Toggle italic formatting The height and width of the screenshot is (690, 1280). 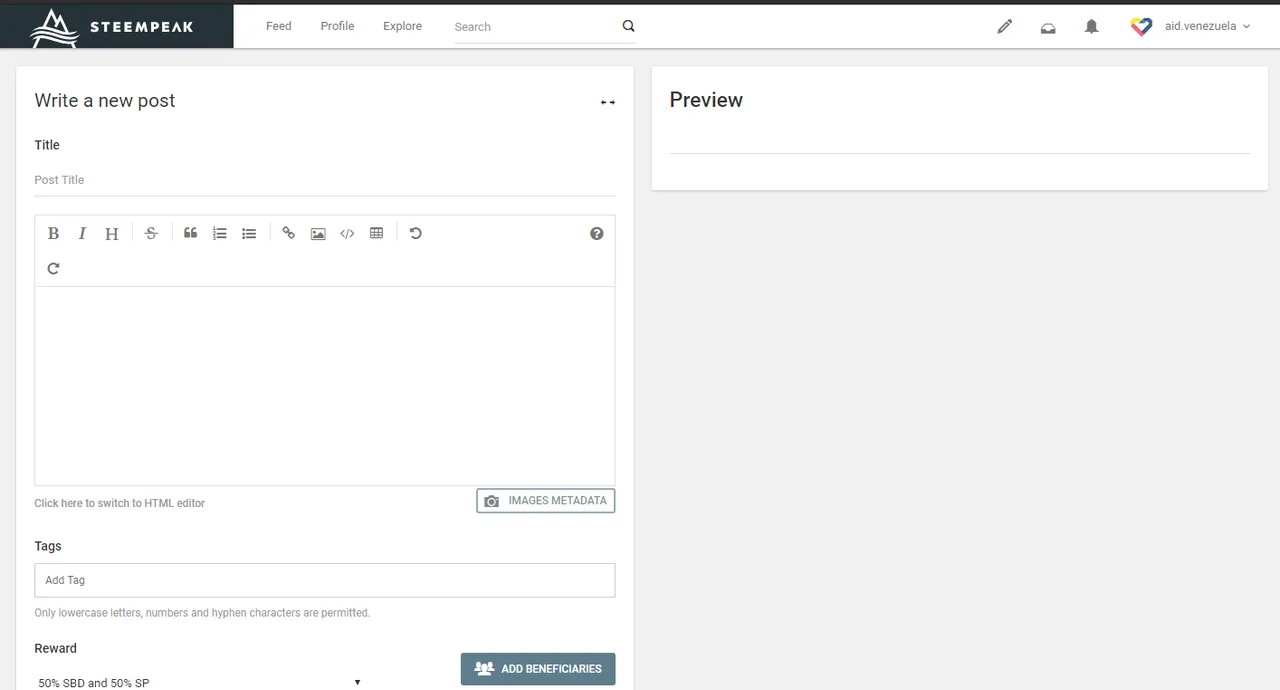(x=82, y=233)
